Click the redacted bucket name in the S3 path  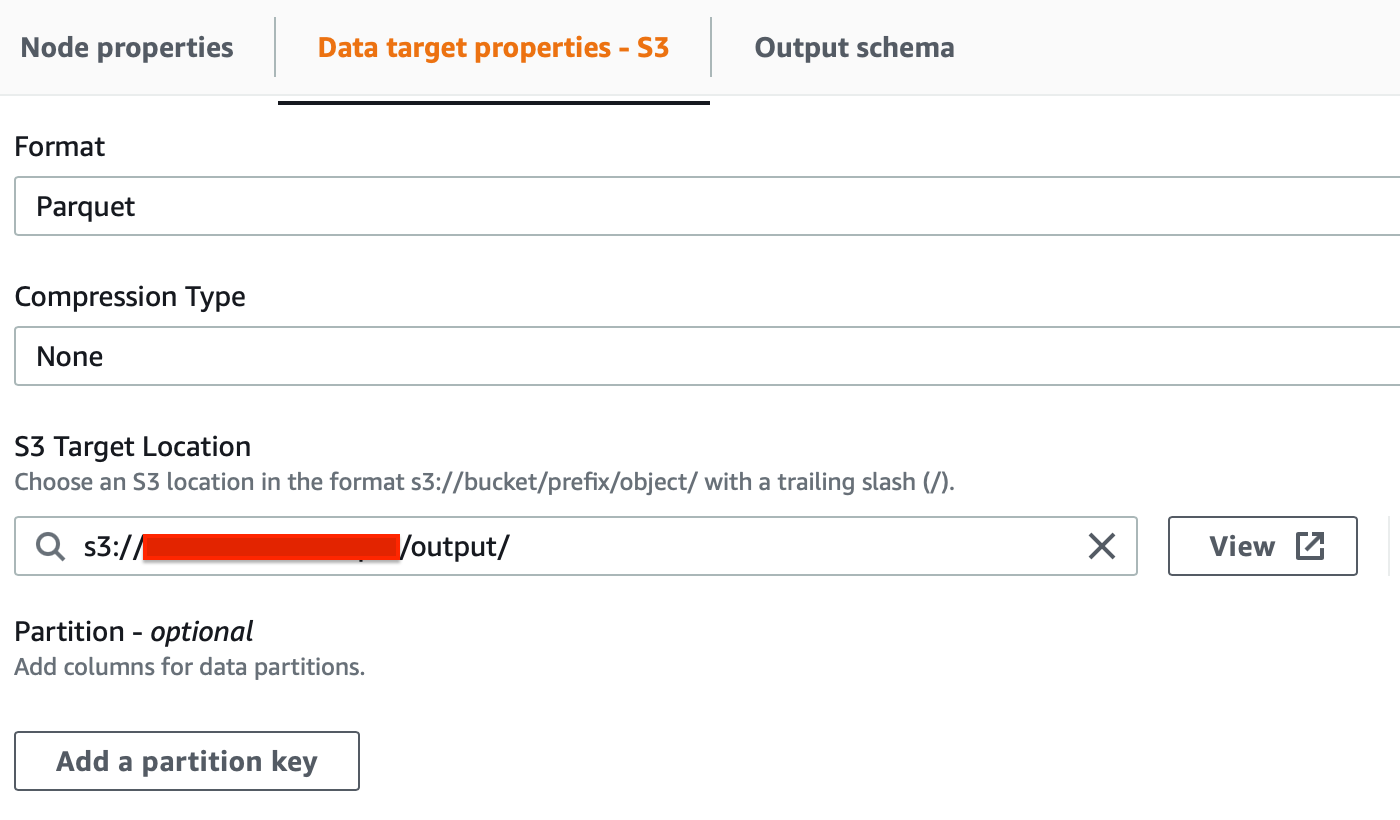[271, 546]
